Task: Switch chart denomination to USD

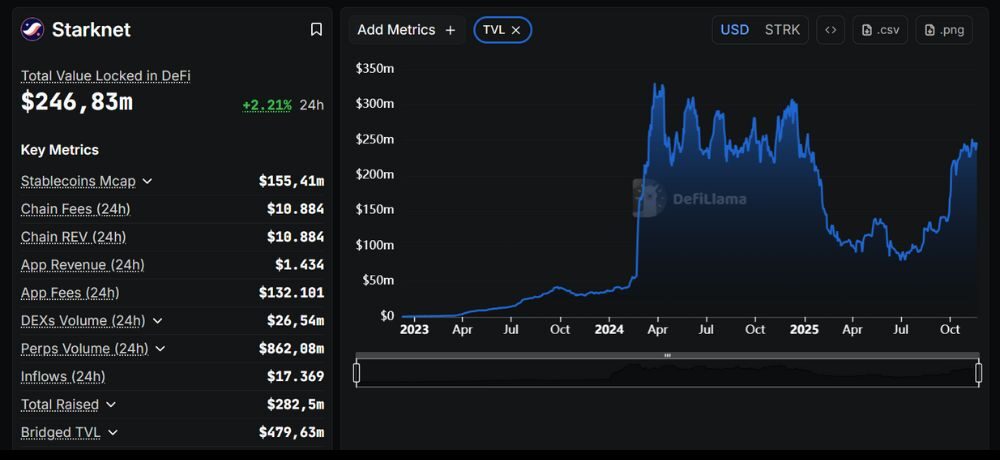Action: pyautogui.click(x=735, y=30)
